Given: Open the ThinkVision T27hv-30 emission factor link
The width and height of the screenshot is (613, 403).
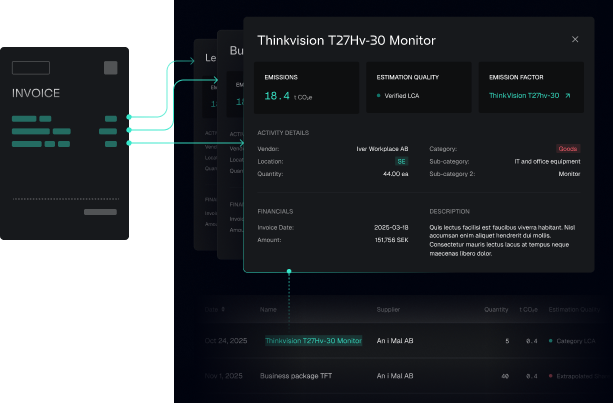Looking at the screenshot, I should [x=524, y=95].
